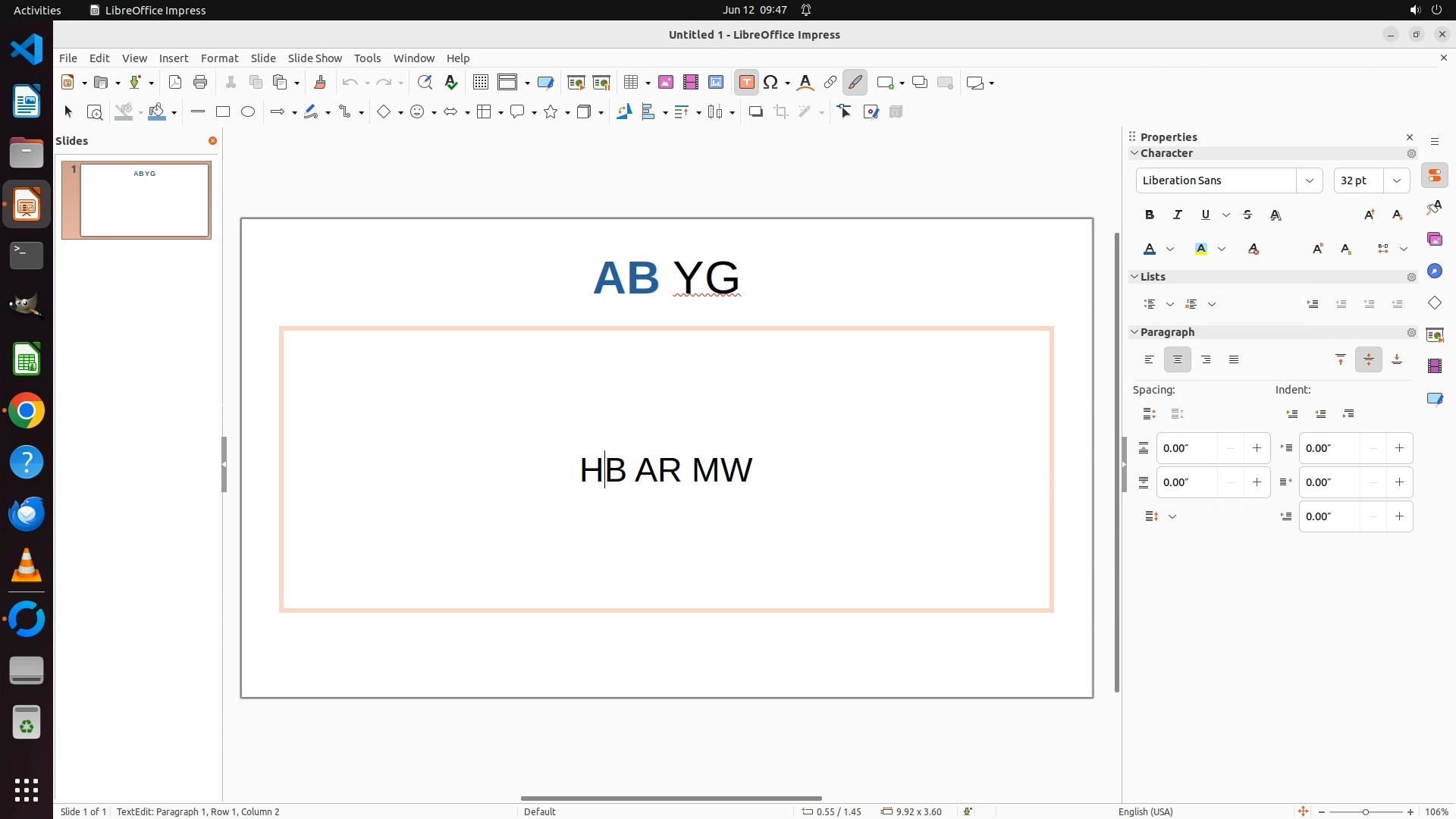Open the font name dropdown
Screen dimensions: 1456x819
point(1309,180)
